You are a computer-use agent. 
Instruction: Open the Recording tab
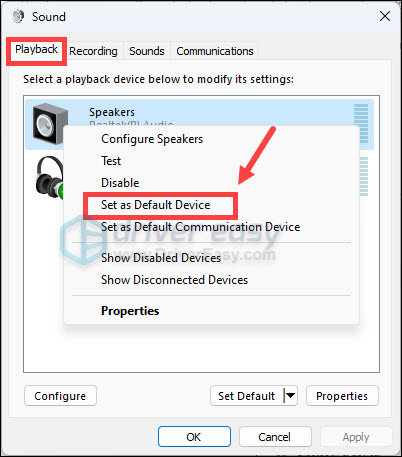click(93, 51)
